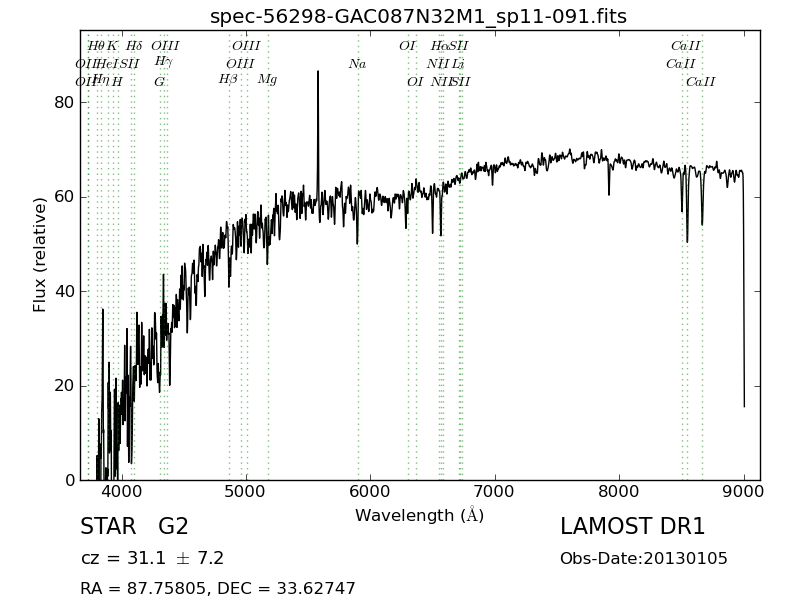Image resolution: width=800 pixels, height=600 pixels.
Task: Click the Na spectral line label
Action: 357,64
